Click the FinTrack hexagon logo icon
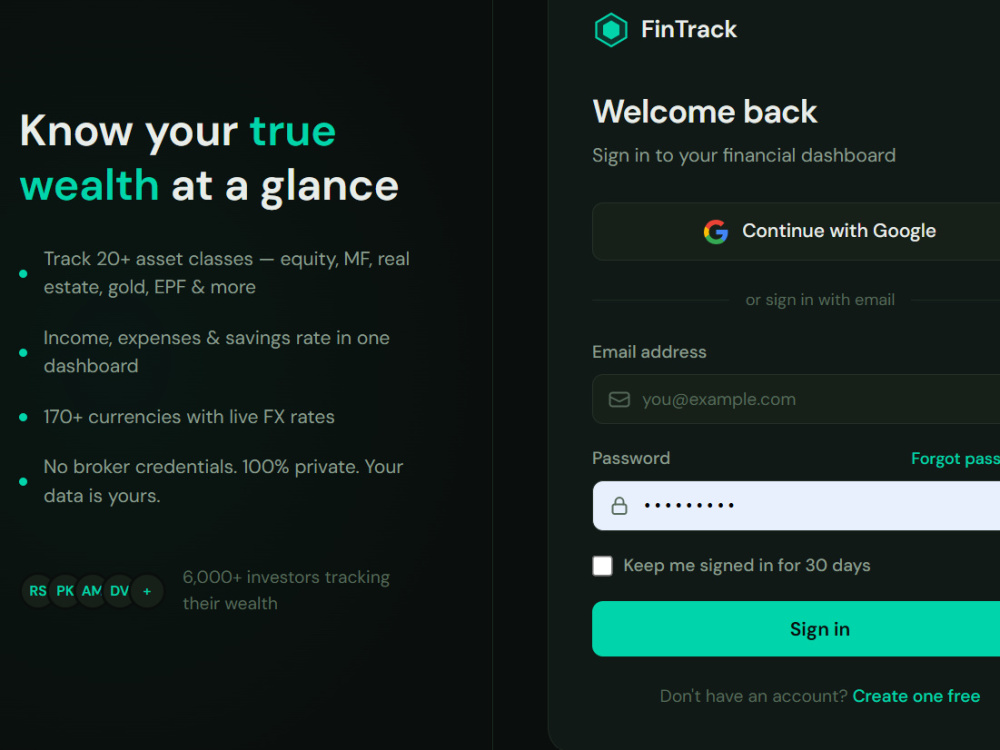This screenshot has height=750, width=1000. coord(611,29)
